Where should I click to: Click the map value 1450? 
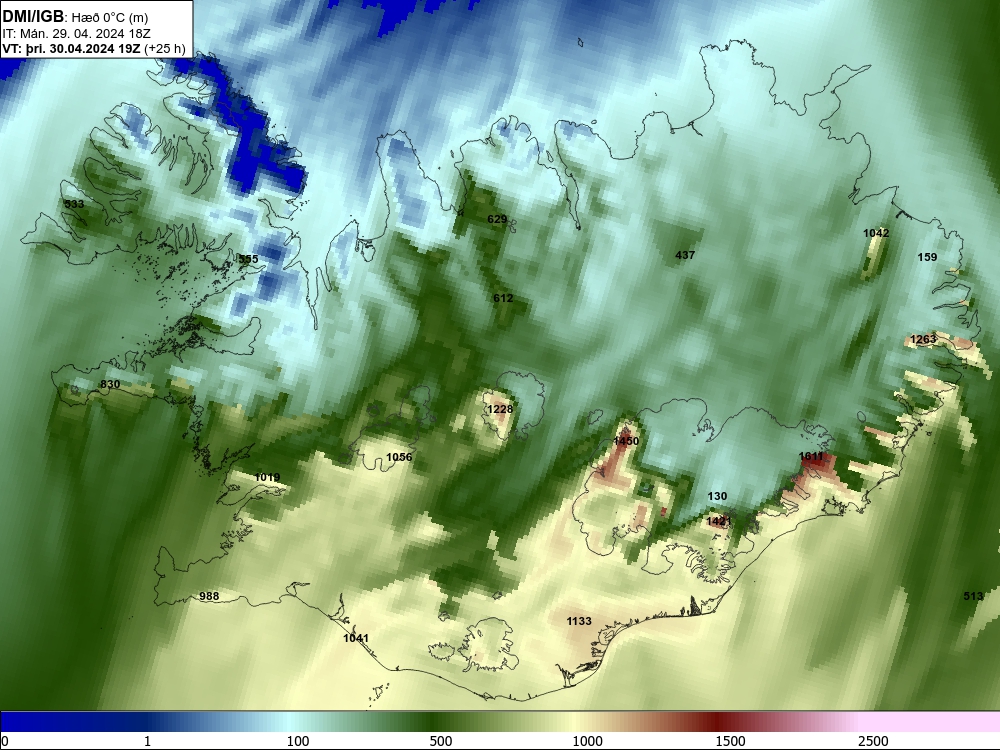click(x=626, y=441)
